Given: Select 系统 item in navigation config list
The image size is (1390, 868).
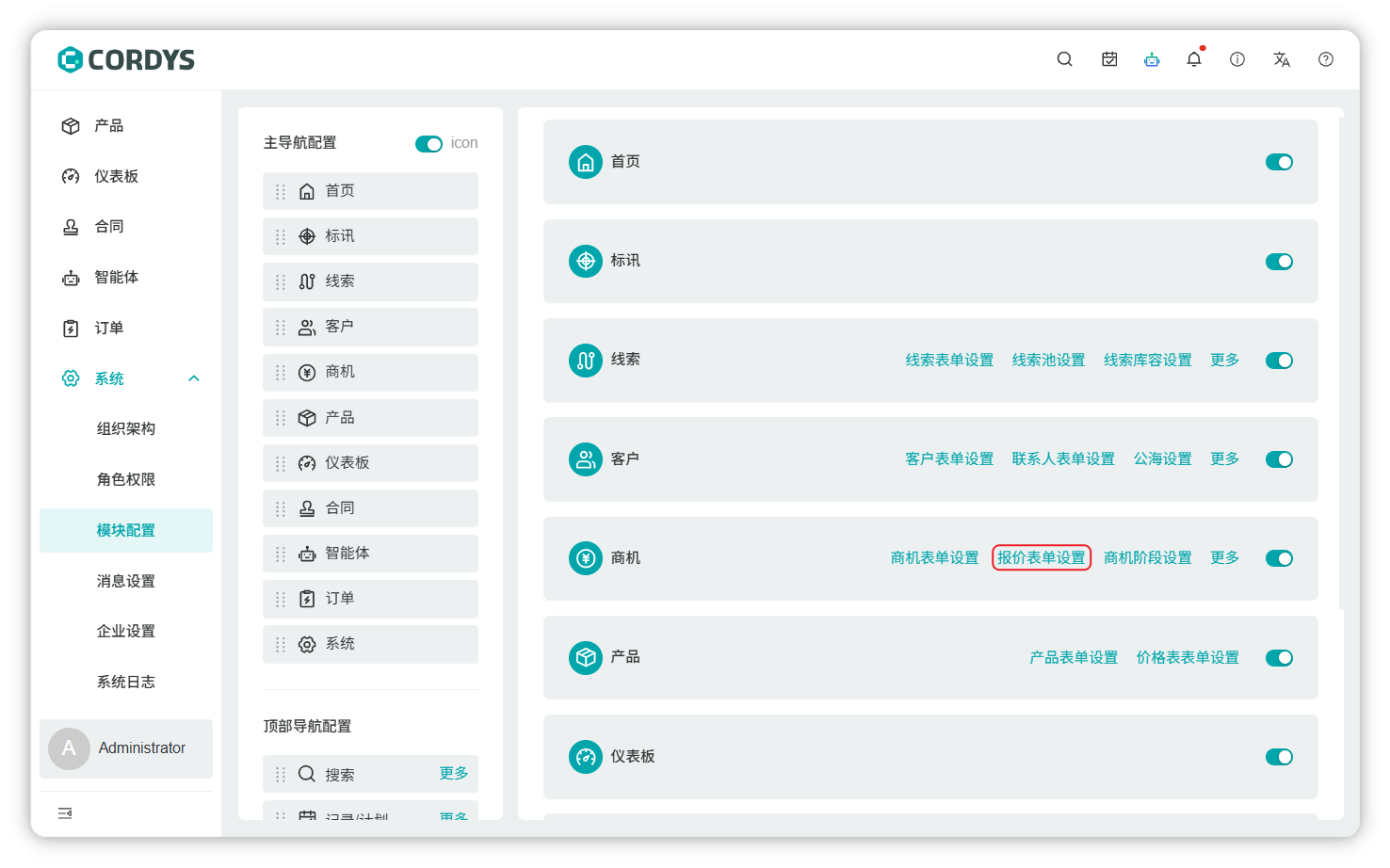Looking at the screenshot, I should click(x=370, y=645).
